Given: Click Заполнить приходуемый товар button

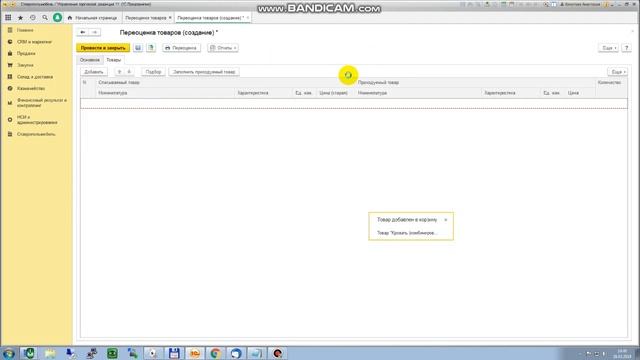Looking at the screenshot, I should click(x=204, y=72).
